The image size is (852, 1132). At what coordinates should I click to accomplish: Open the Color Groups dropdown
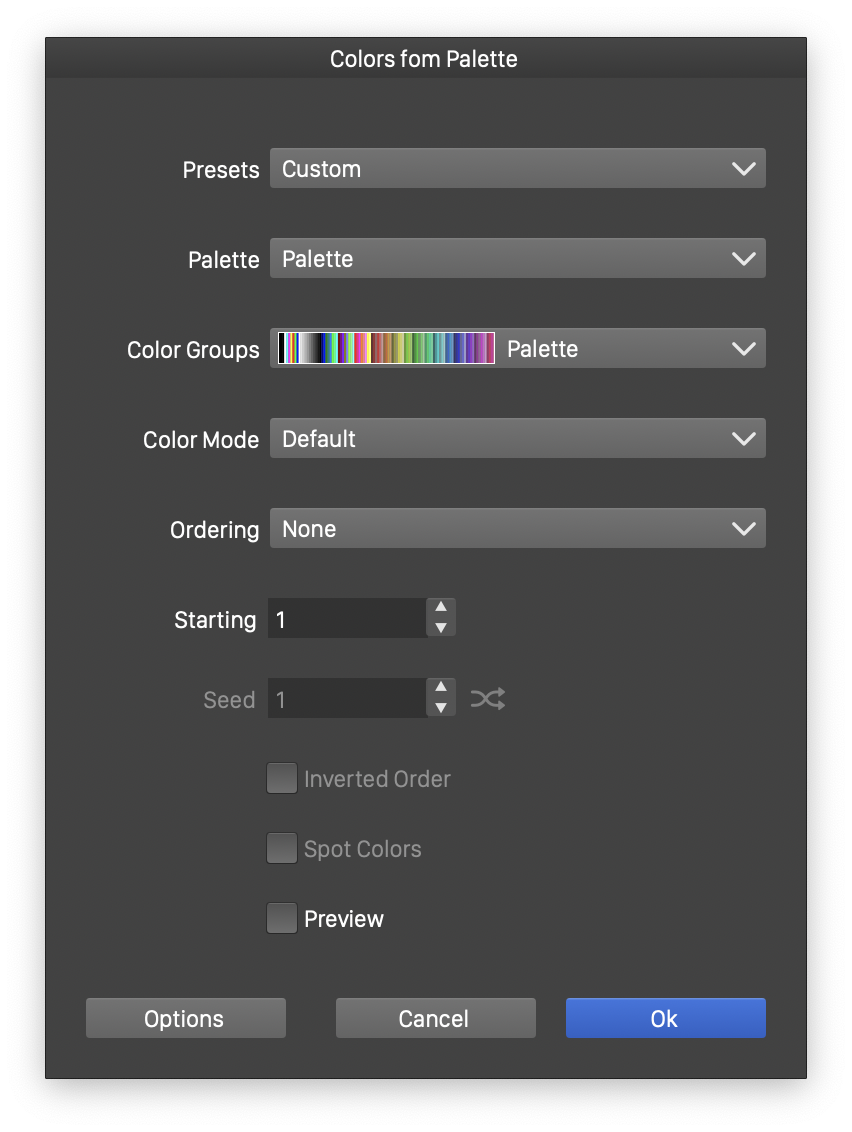[630, 349]
